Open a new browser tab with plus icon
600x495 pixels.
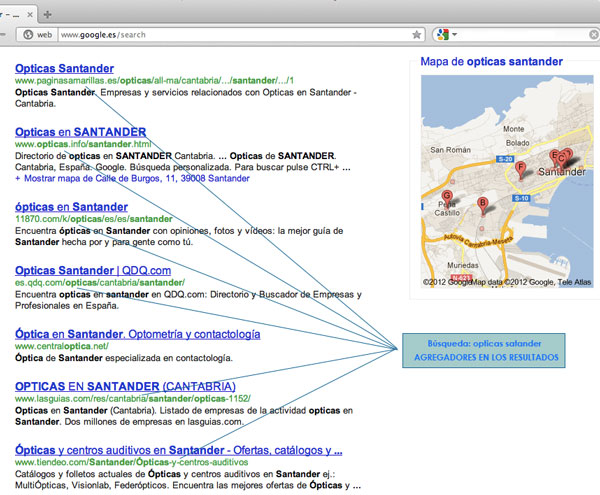point(47,15)
